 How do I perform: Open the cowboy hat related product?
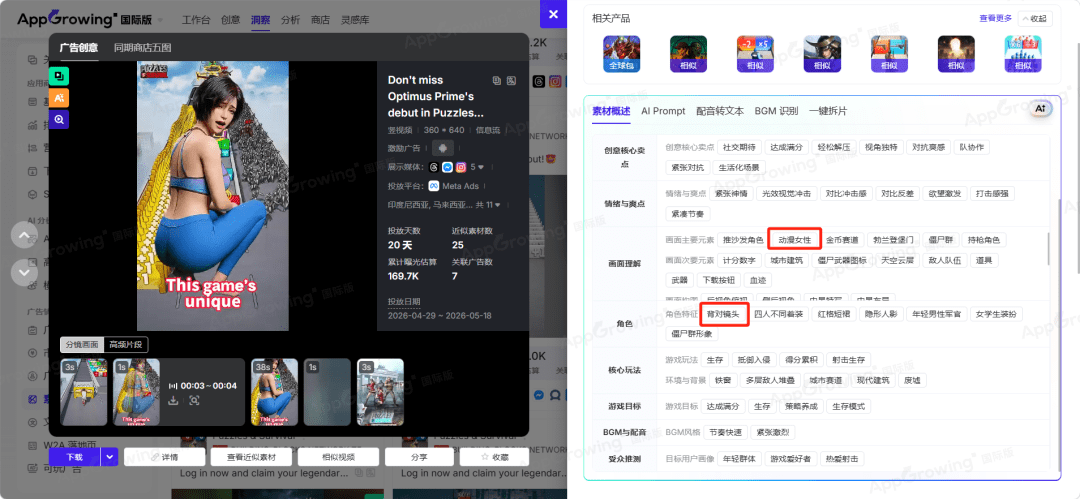click(x=822, y=54)
